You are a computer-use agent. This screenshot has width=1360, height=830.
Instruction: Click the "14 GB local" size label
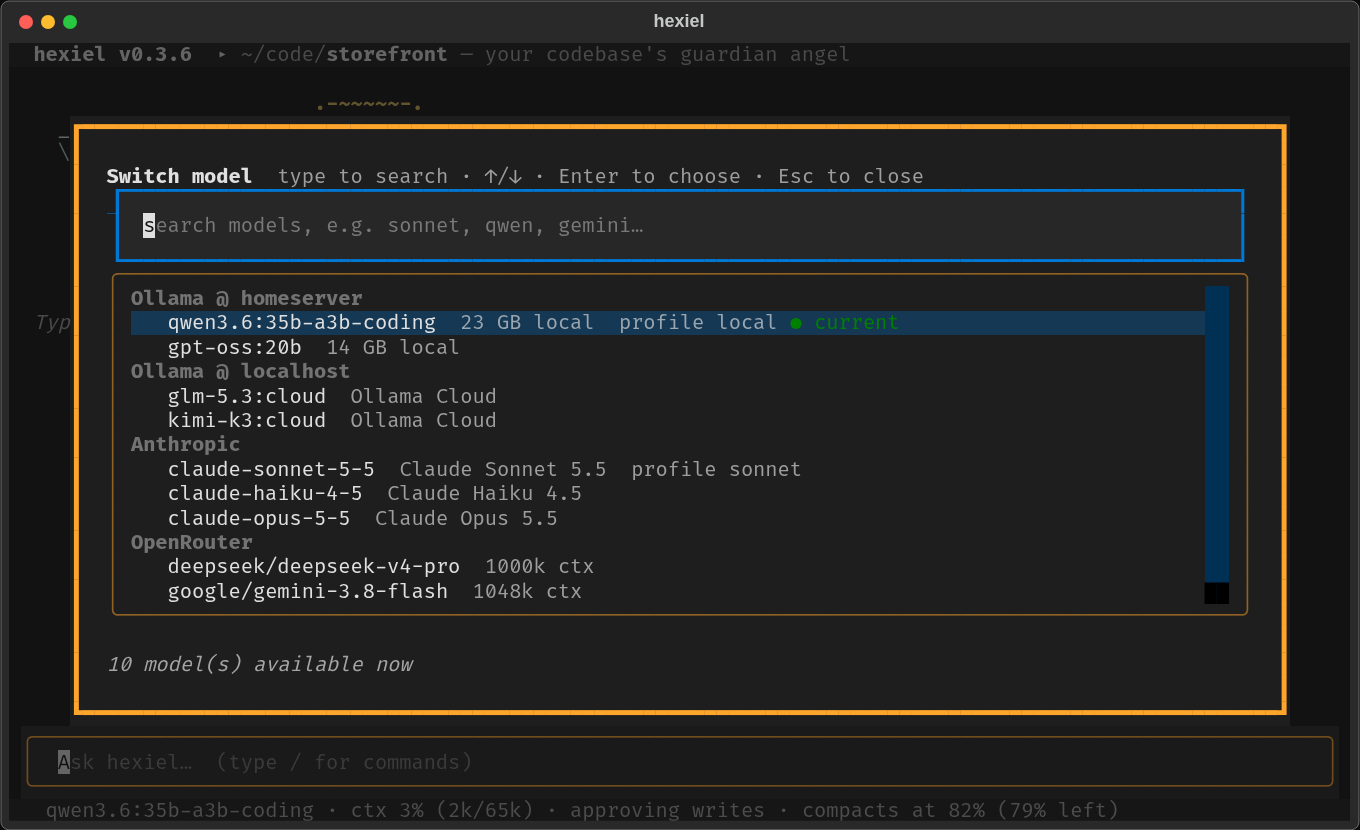coord(393,347)
